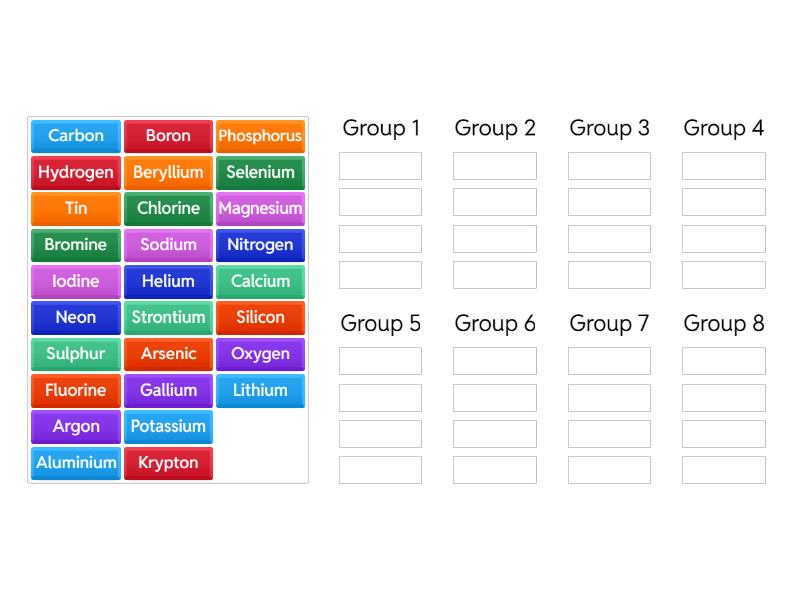Pick the Helium tile
This screenshot has height=600, width=800.
[168, 281]
